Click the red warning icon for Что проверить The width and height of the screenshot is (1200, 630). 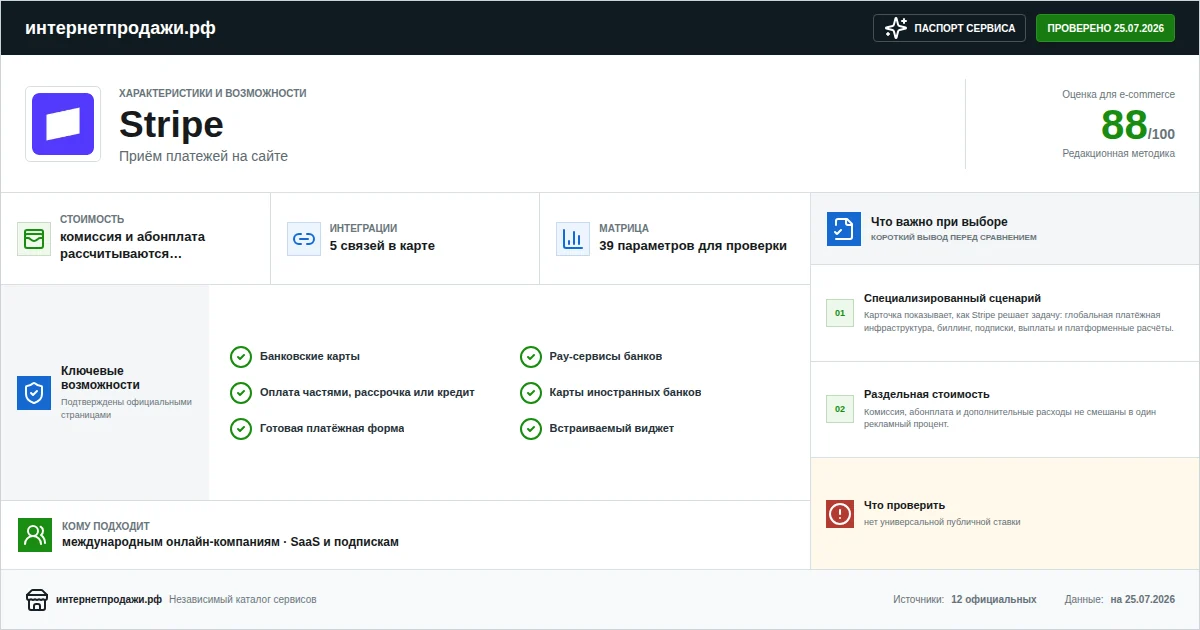[840, 514]
